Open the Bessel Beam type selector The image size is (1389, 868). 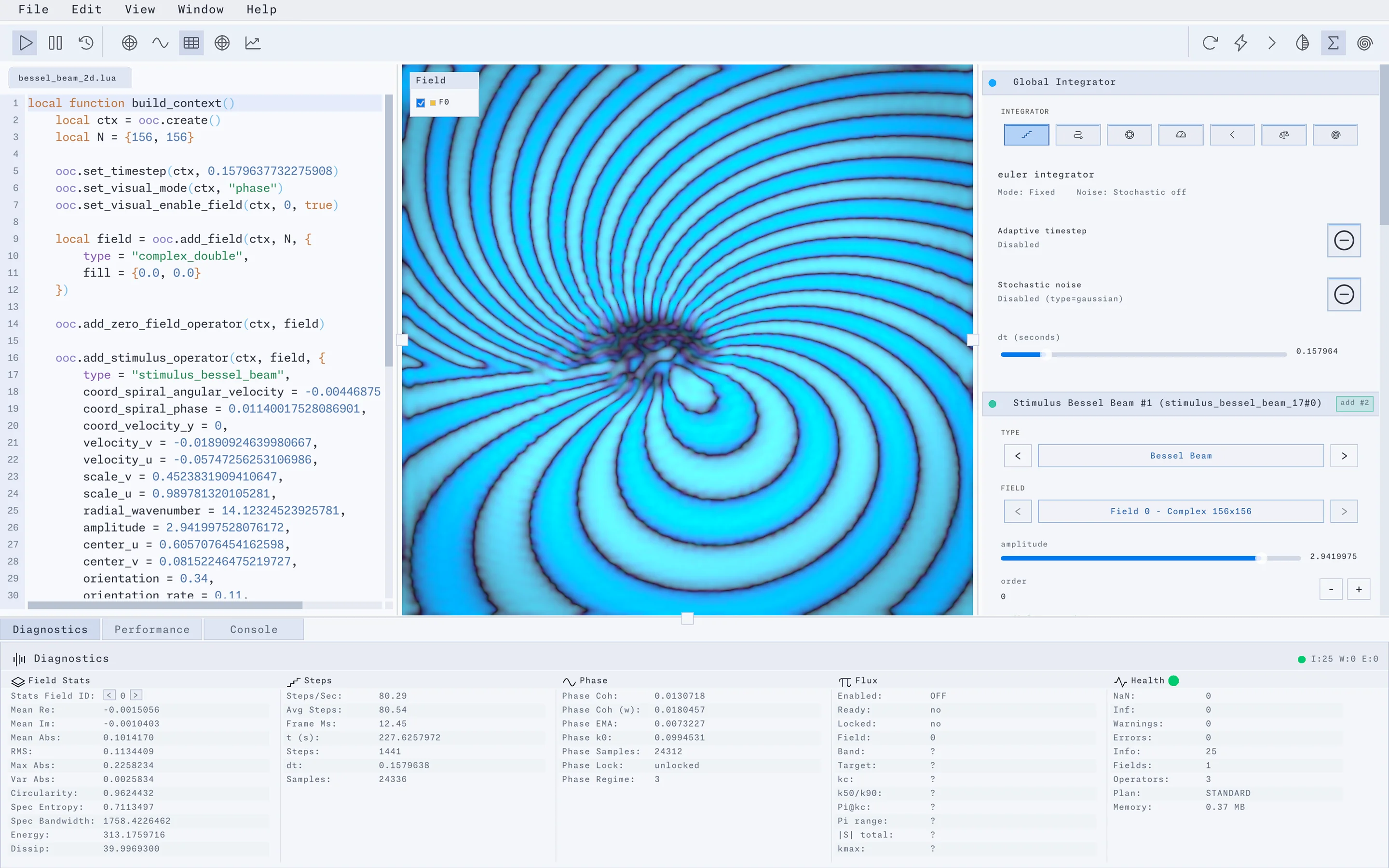pos(1181,456)
